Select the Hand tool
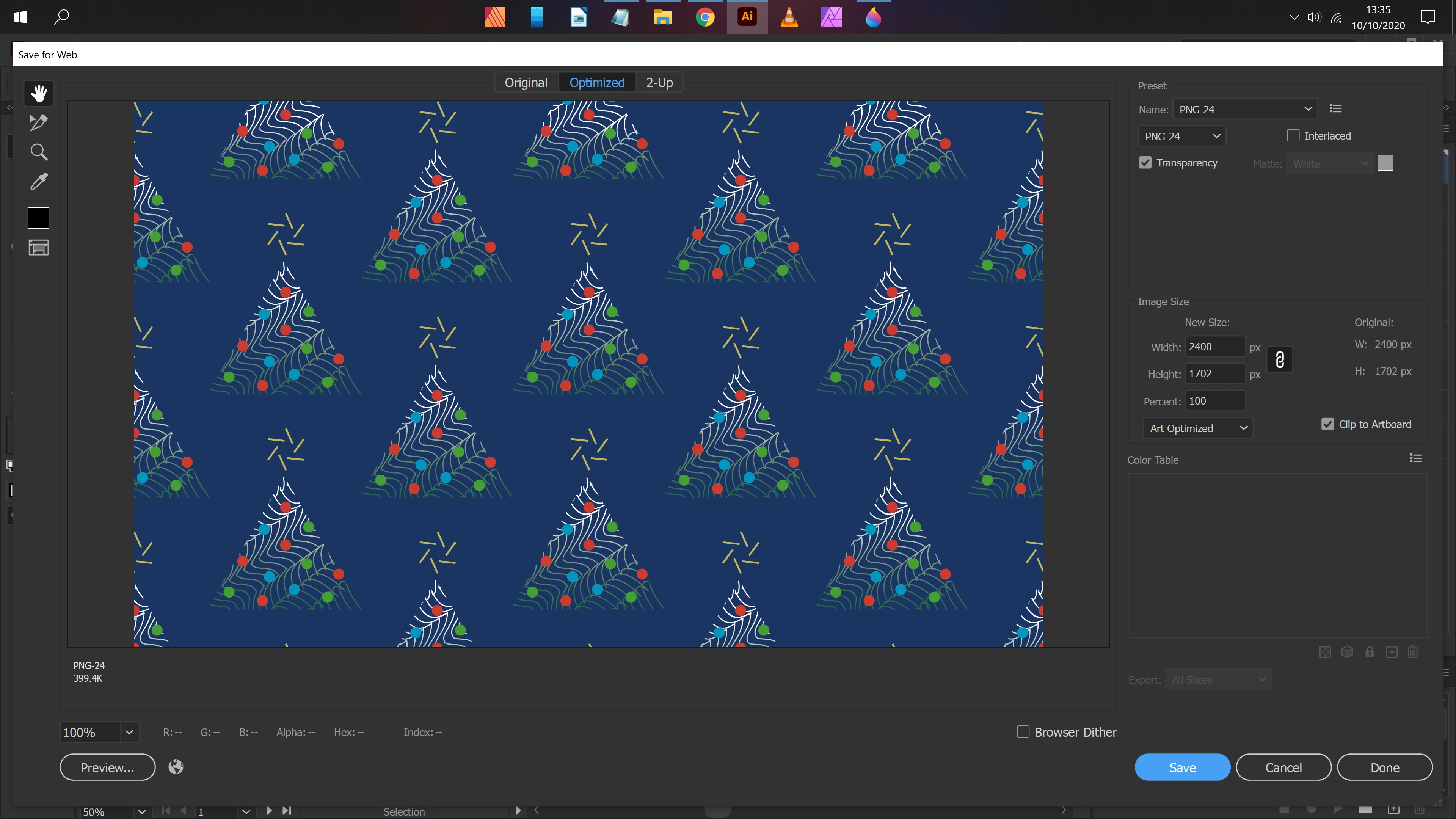1456x819 pixels. pyautogui.click(x=38, y=93)
